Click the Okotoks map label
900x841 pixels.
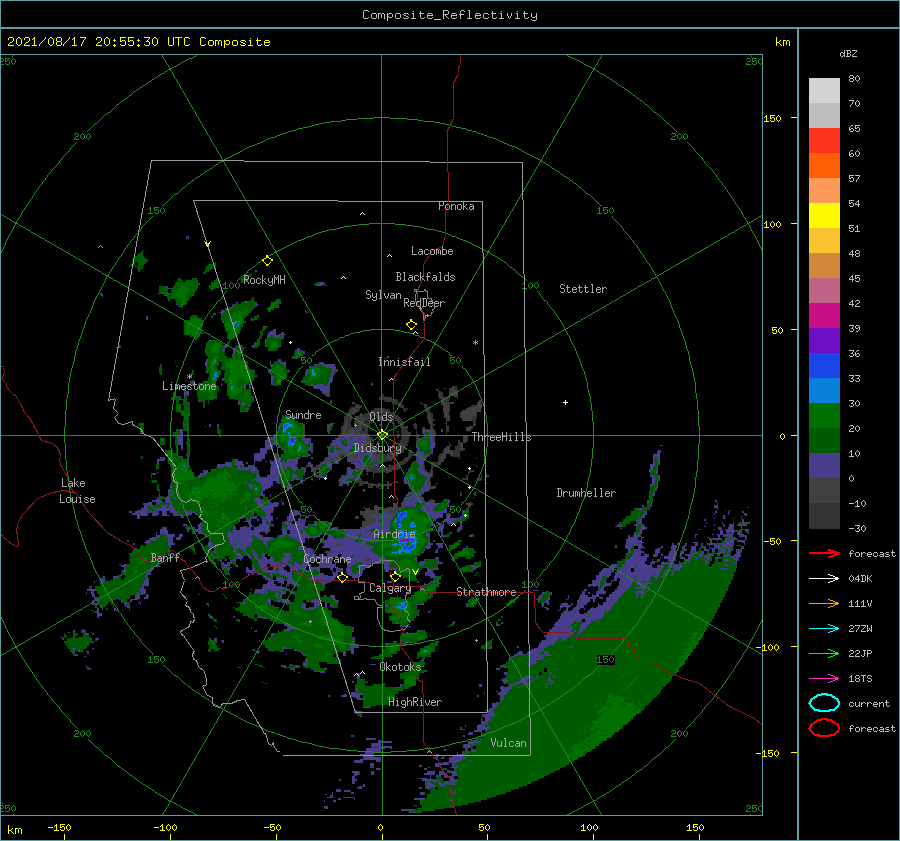coord(401,666)
